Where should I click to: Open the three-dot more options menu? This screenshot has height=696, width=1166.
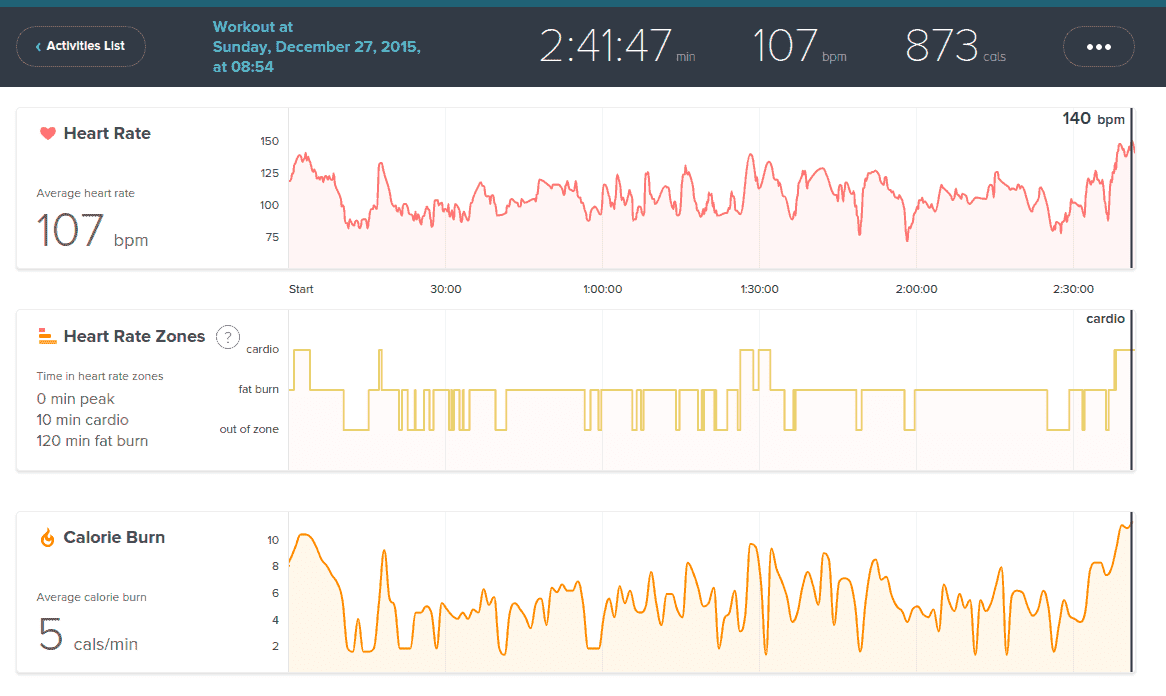(1098, 46)
